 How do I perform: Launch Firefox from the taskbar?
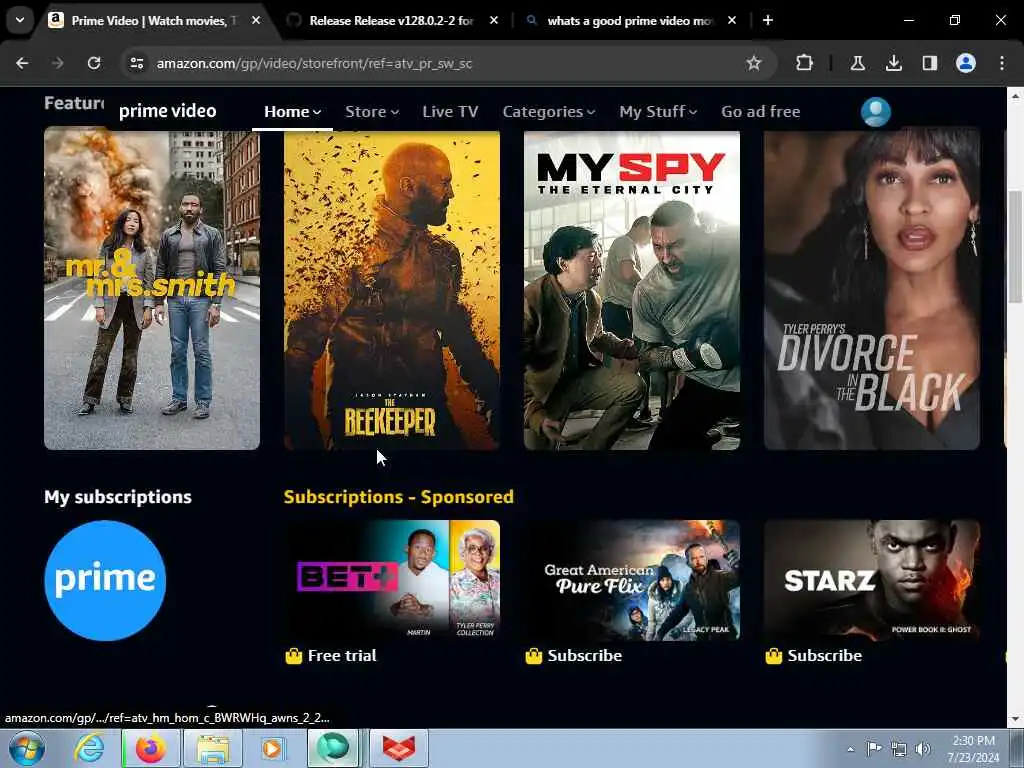coord(150,748)
